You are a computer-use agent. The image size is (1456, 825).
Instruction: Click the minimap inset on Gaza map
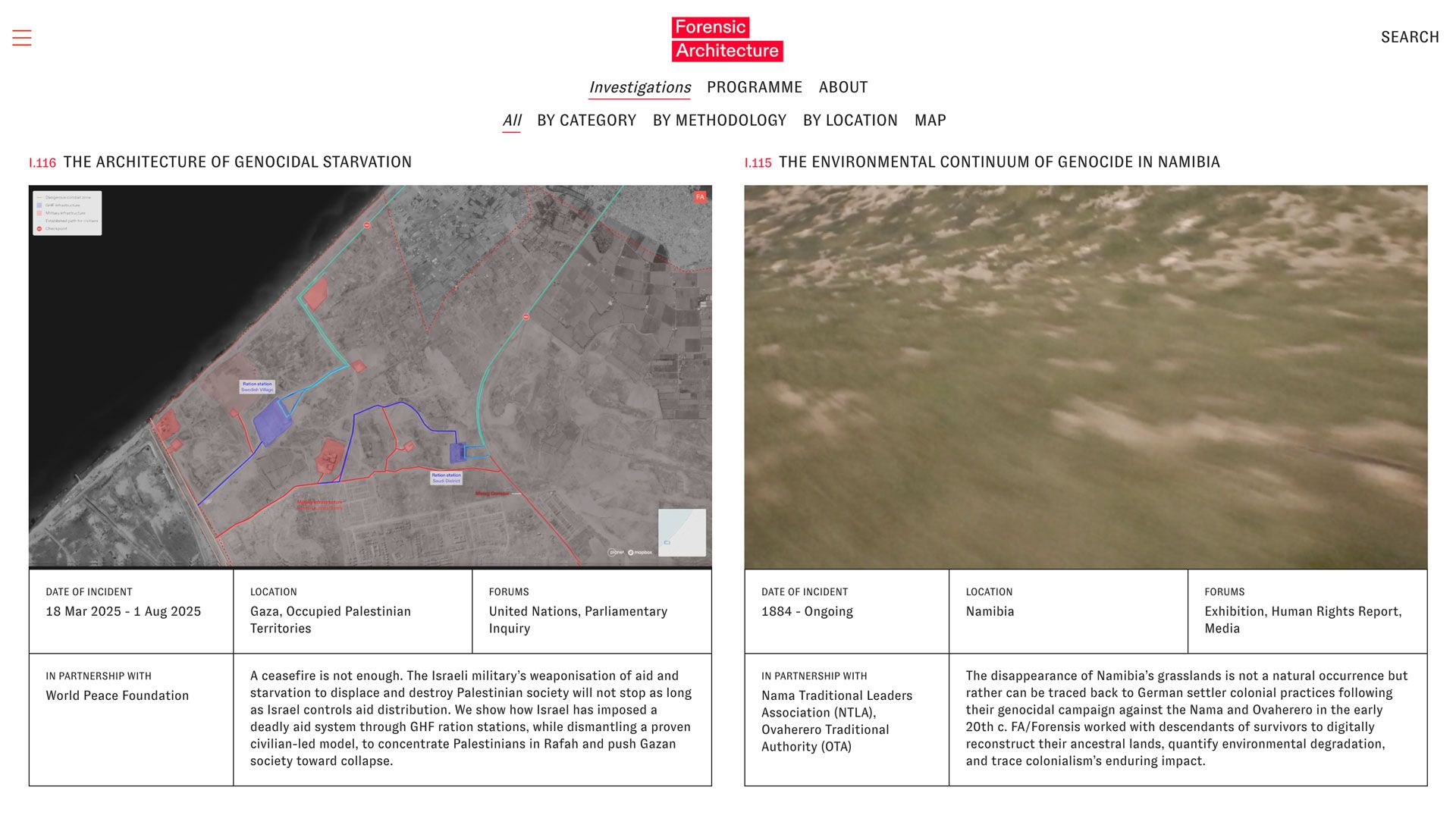[681, 532]
